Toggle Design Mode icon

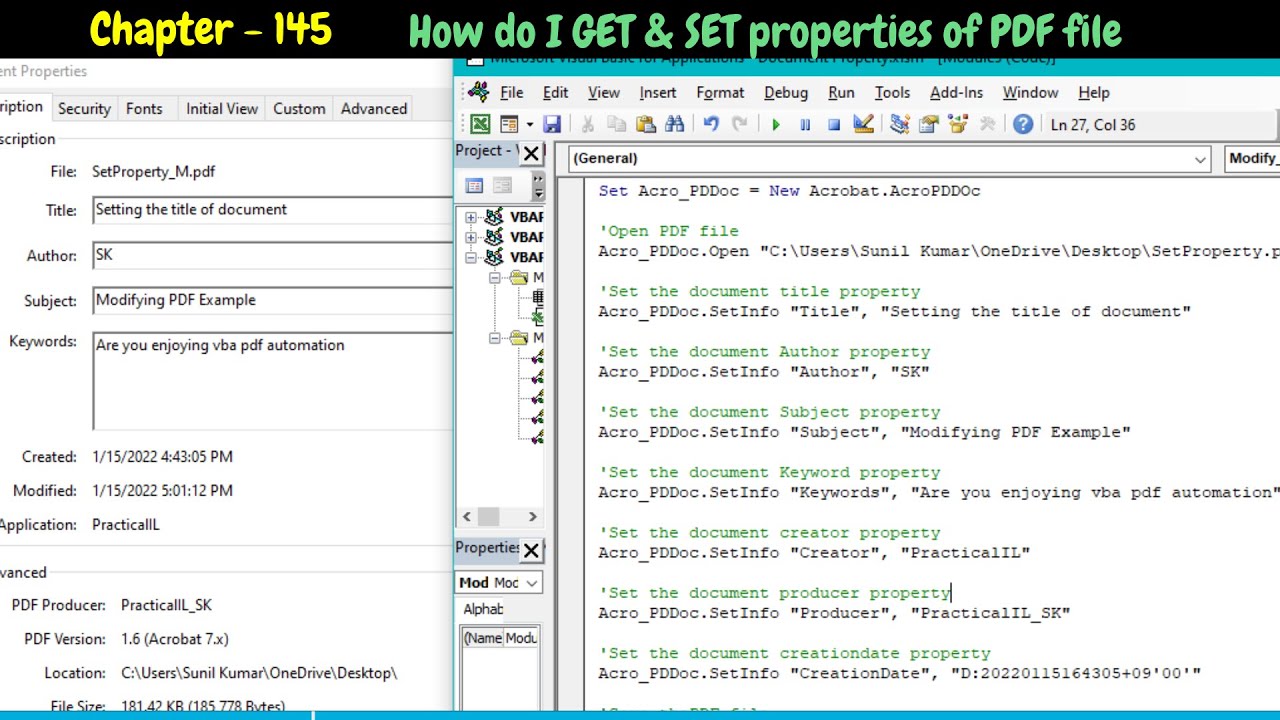point(863,124)
